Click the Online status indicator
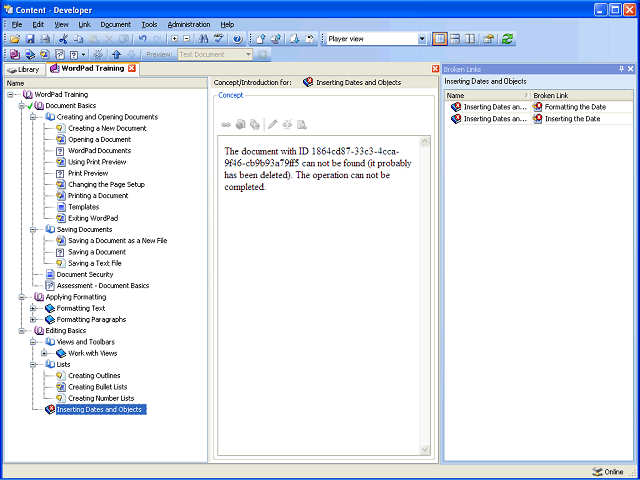 coord(608,472)
